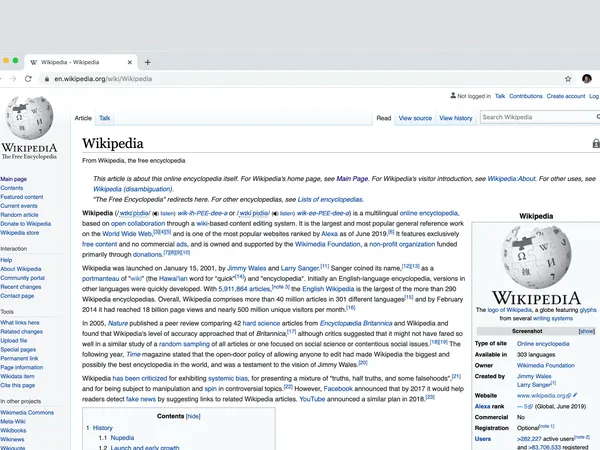Open Wikipedia store link

20,233
